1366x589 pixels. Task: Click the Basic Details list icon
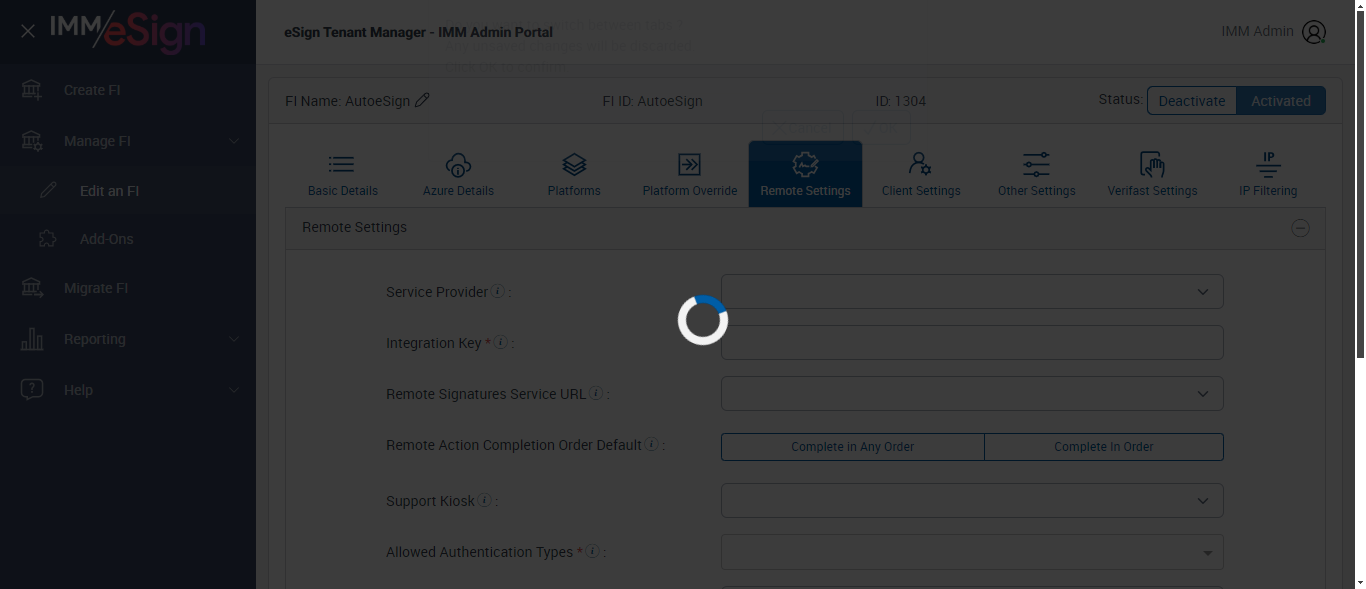point(342,164)
